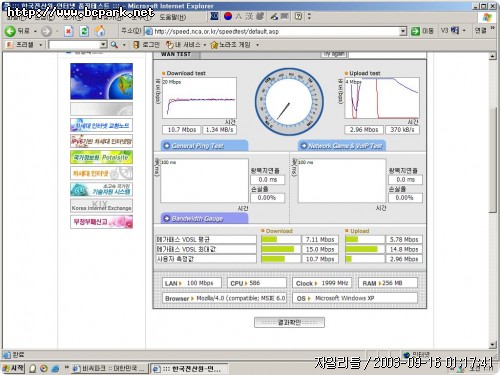
Task: Expand the 프리챌 search box dropdown arrow
Action: pyautogui.click(x=103, y=45)
